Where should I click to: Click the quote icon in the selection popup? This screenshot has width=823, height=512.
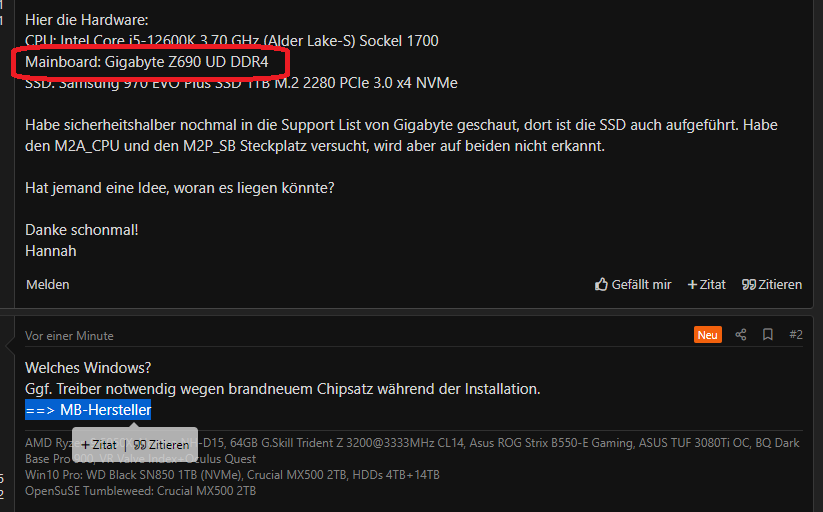140,445
